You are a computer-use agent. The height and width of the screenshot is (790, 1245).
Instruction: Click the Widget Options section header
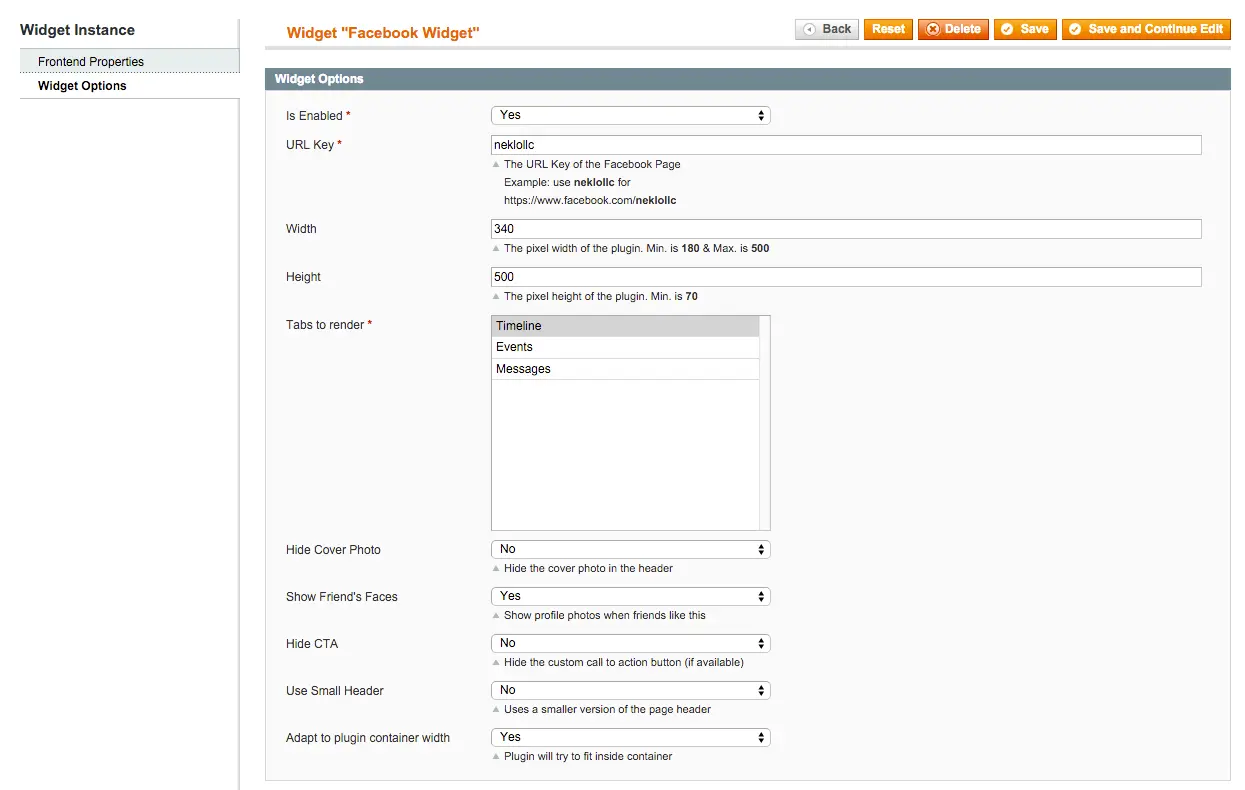pyautogui.click(x=748, y=79)
